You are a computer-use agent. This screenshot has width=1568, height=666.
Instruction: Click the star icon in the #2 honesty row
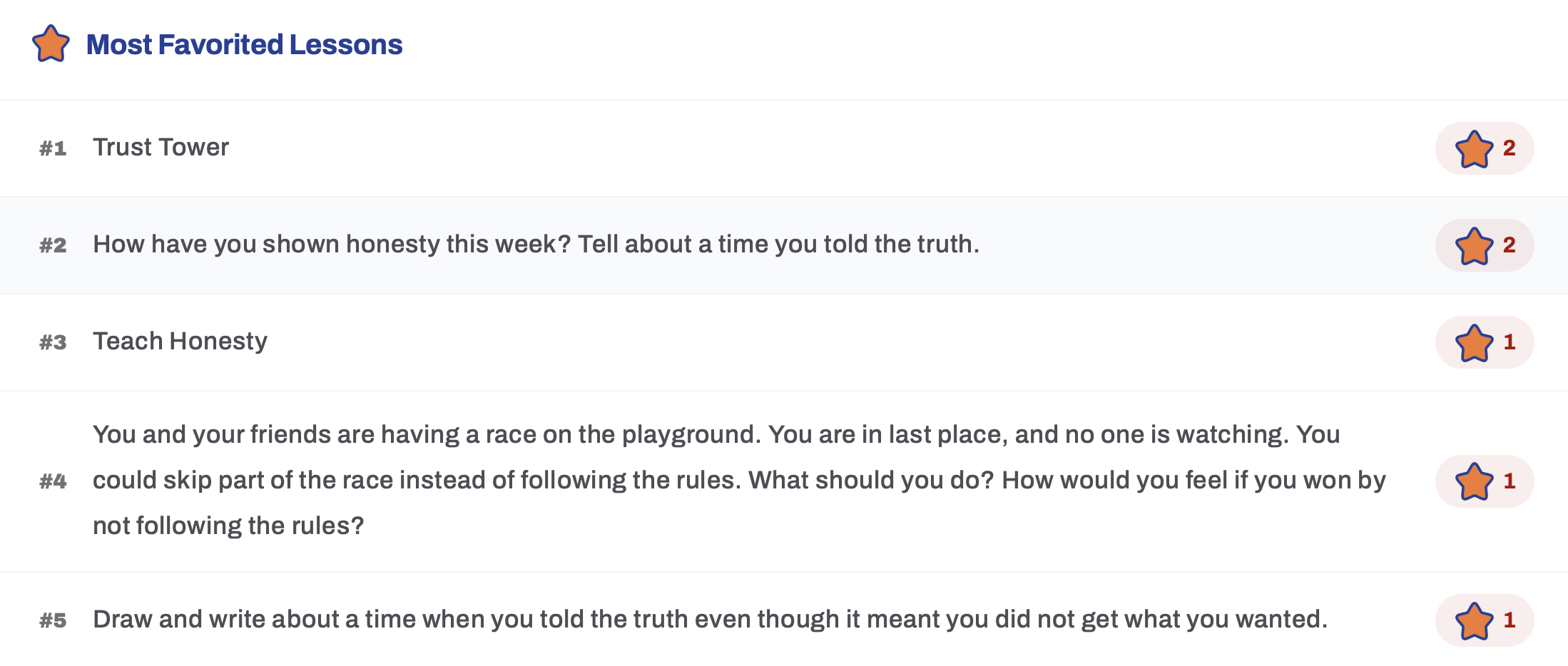click(1474, 246)
